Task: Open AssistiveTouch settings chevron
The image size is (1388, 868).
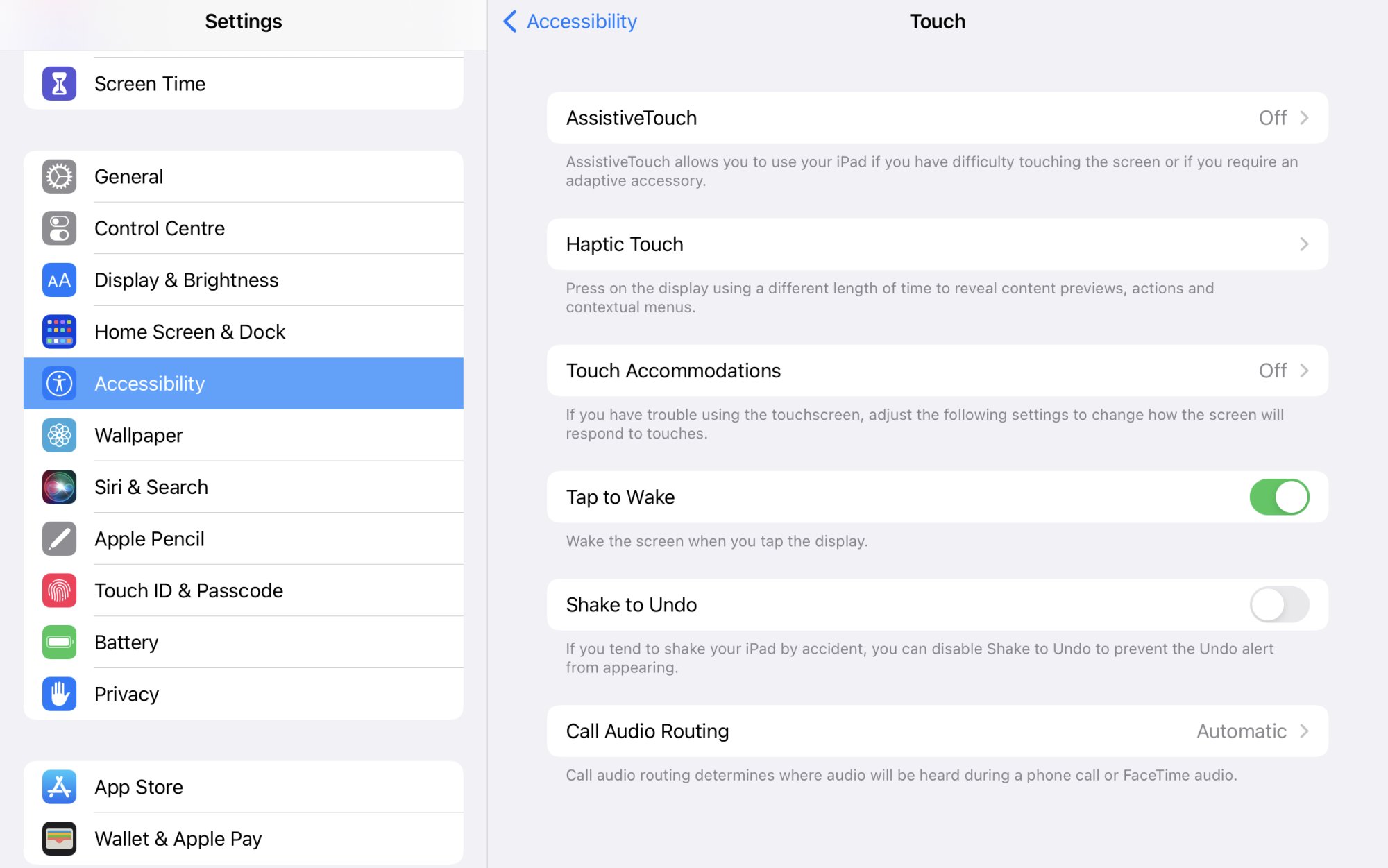Action: [1303, 118]
